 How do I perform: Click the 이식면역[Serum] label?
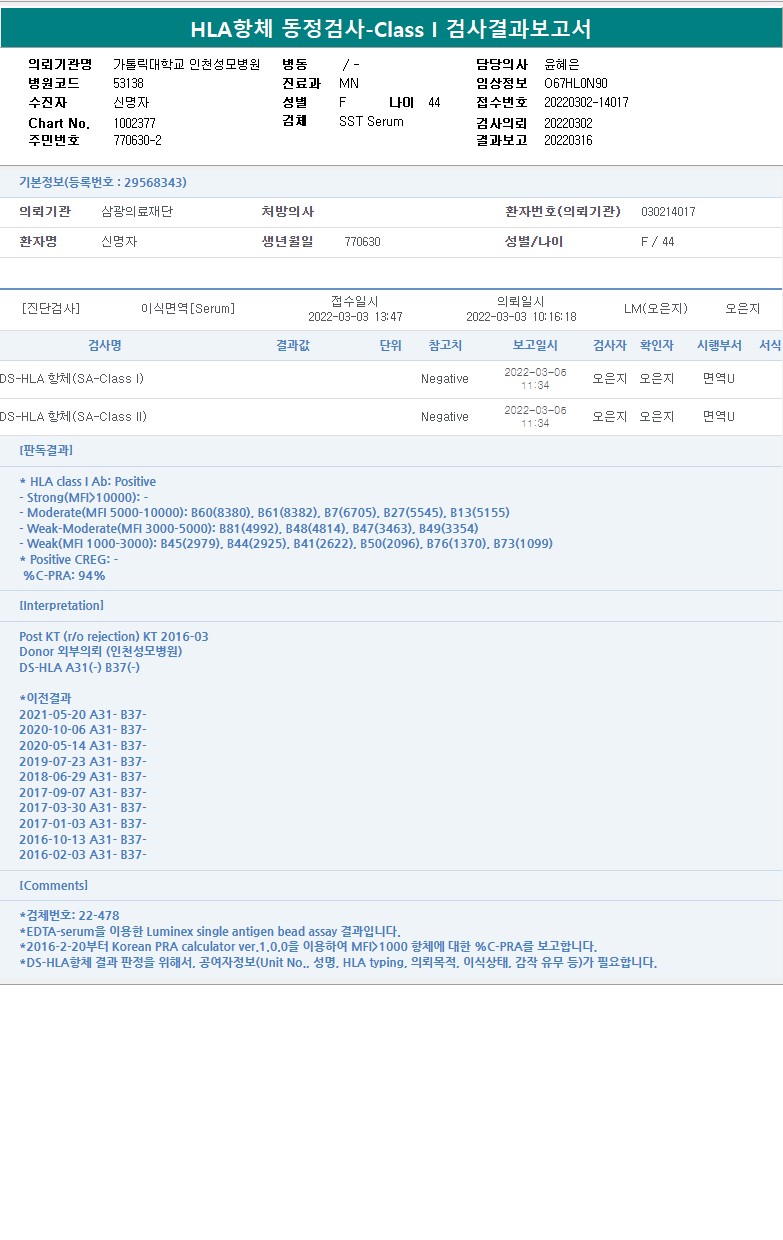coord(188,308)
